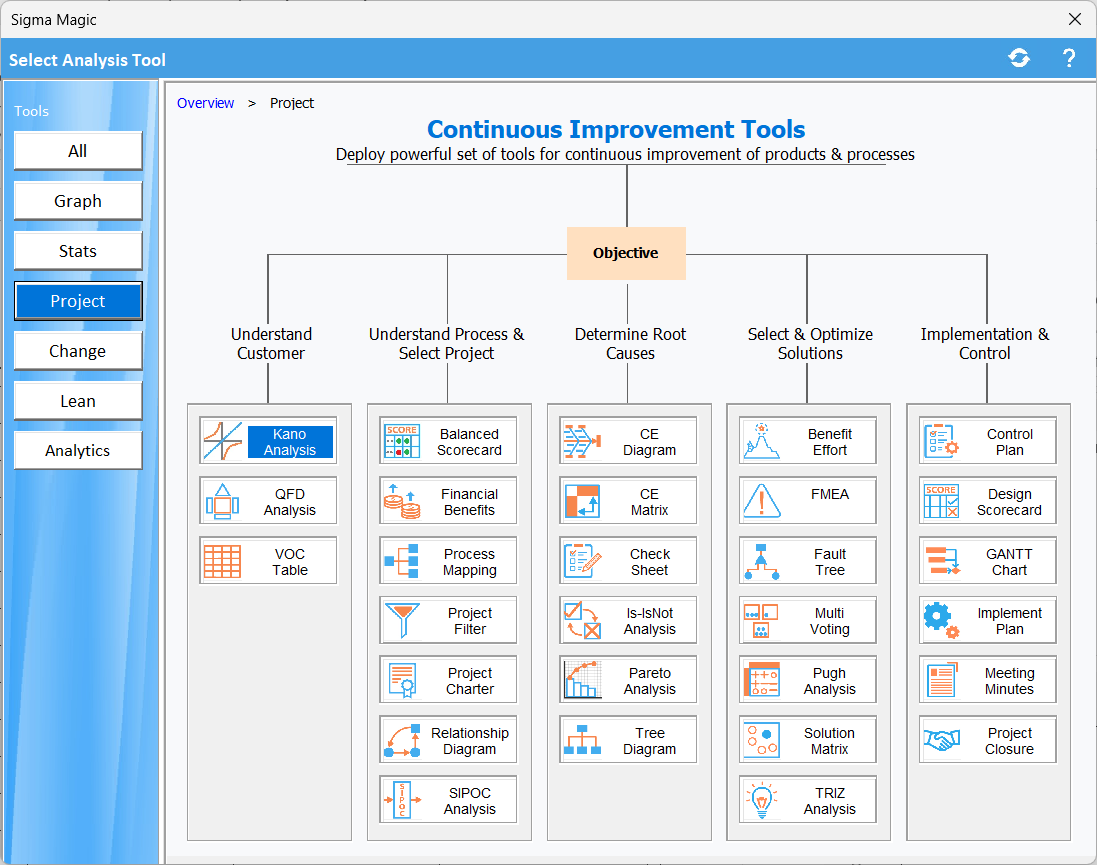Open the Analytics tools category
The width and height of the screenshot is (1097, 865).
(x=78, y=451)
